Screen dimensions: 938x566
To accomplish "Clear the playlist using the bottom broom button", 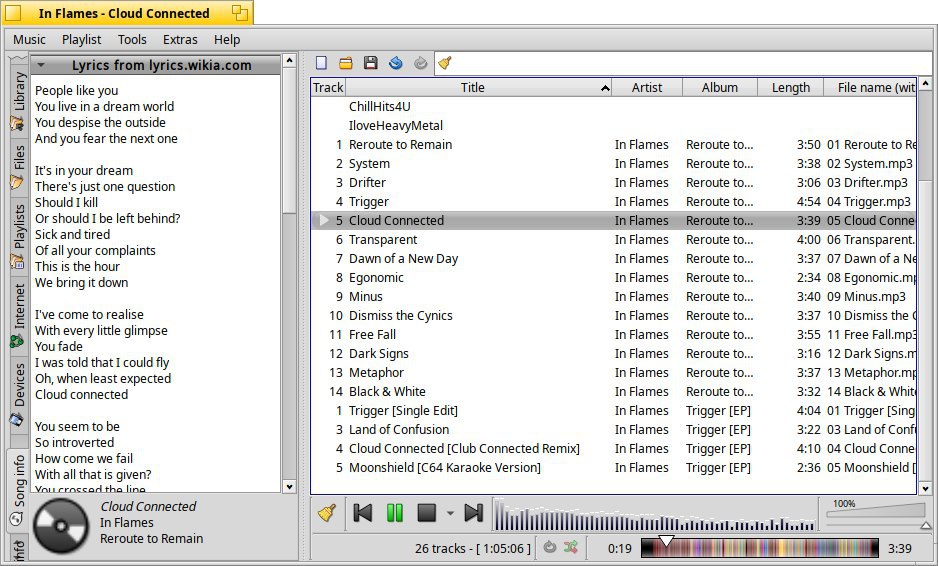I will click(327, 513).
